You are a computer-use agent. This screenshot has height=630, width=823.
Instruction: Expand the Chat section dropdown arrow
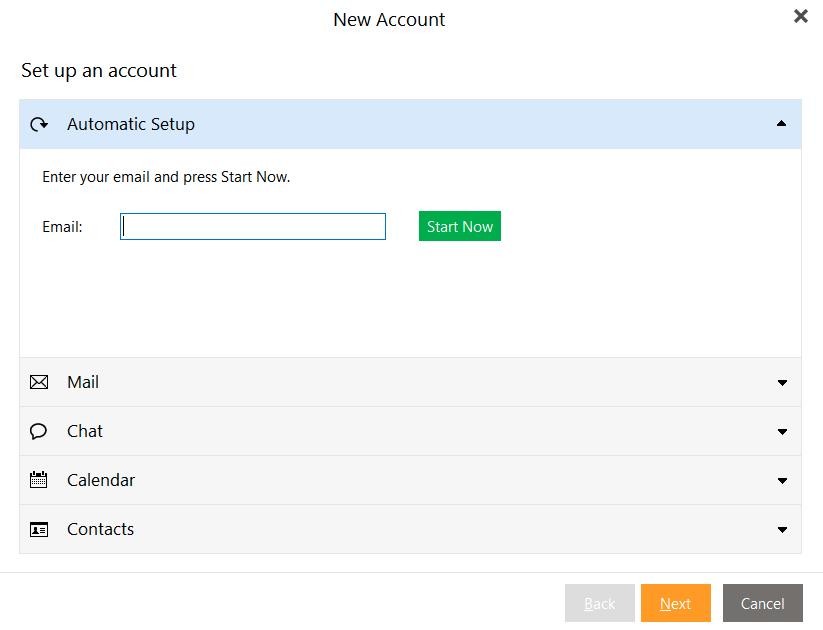pyautogui.click(x=782, y=432)
